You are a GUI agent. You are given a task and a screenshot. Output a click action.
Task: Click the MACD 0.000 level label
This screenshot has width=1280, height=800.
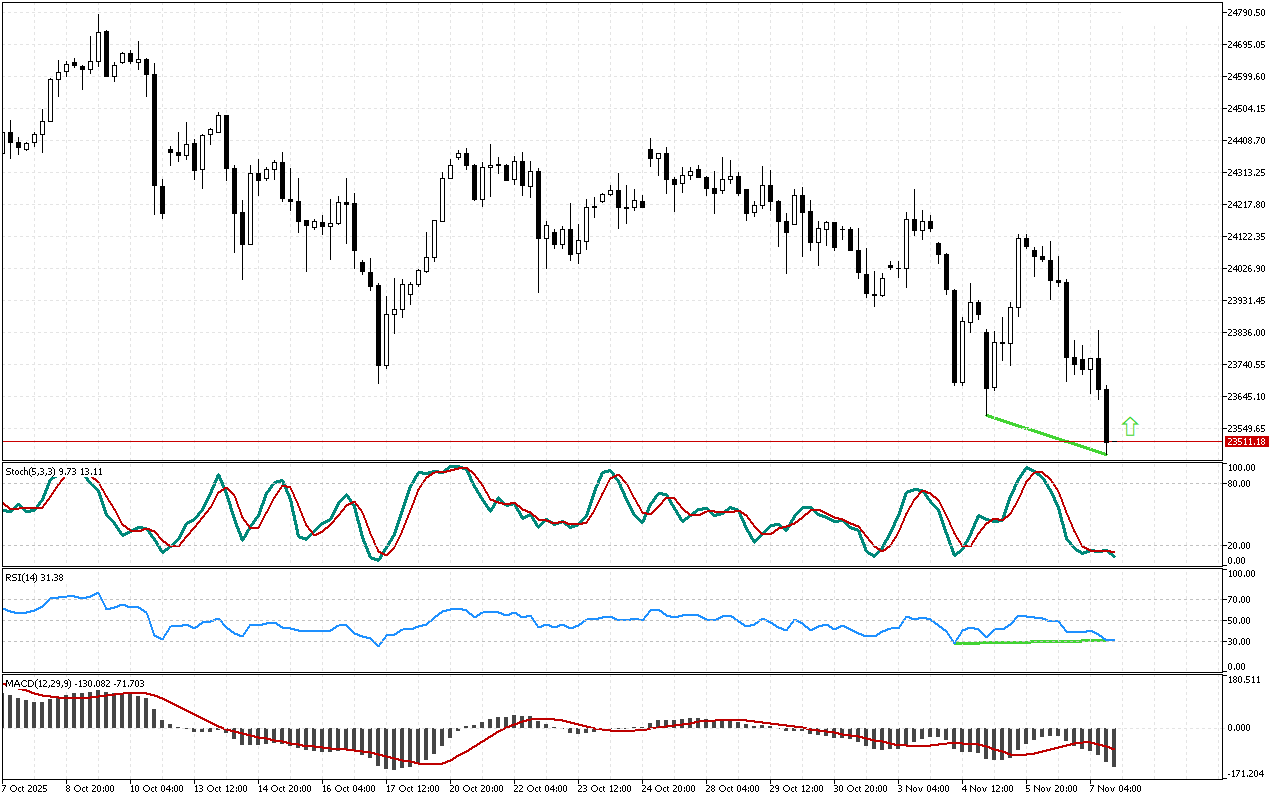tap(1243, 727)
